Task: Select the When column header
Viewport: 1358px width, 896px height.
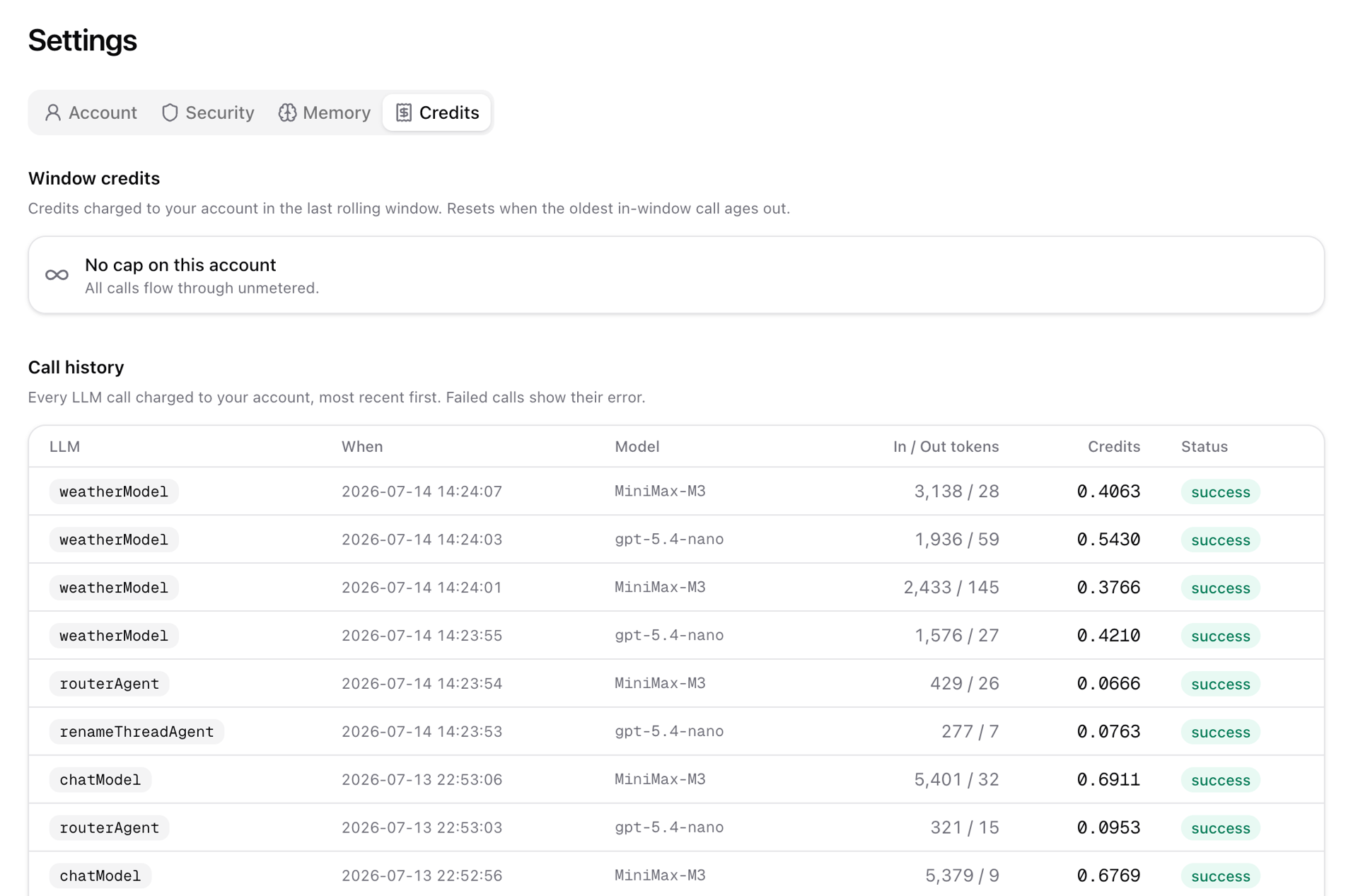Action: point(362,446)
